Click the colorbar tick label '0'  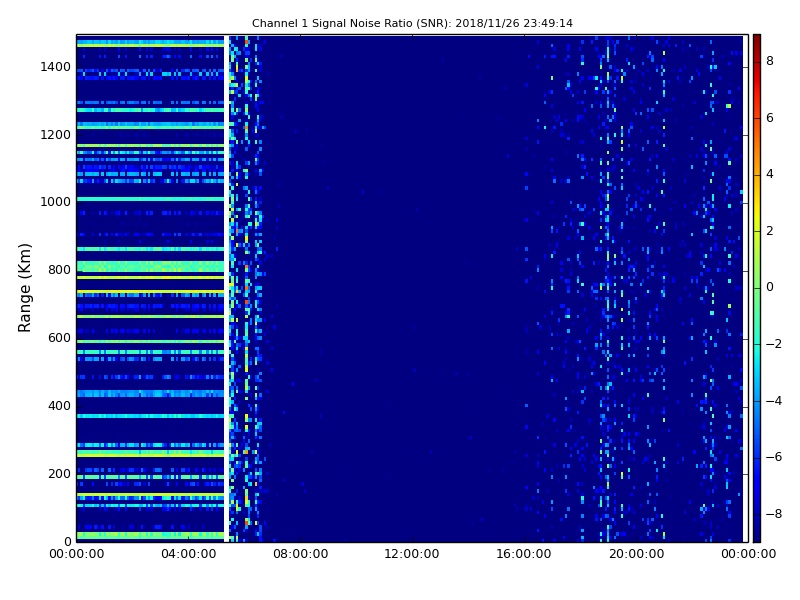[770, 287]
